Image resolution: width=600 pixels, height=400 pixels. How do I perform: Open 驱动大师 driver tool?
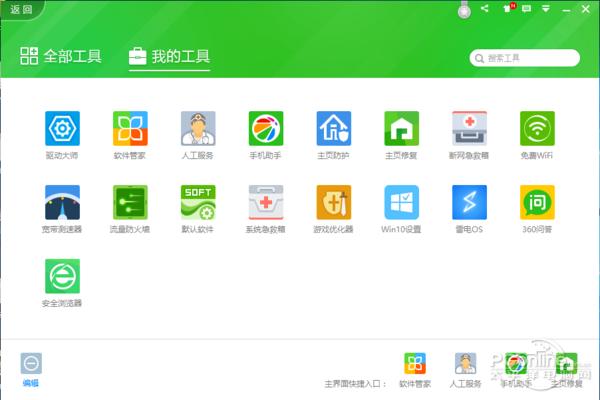click(62, 128)
